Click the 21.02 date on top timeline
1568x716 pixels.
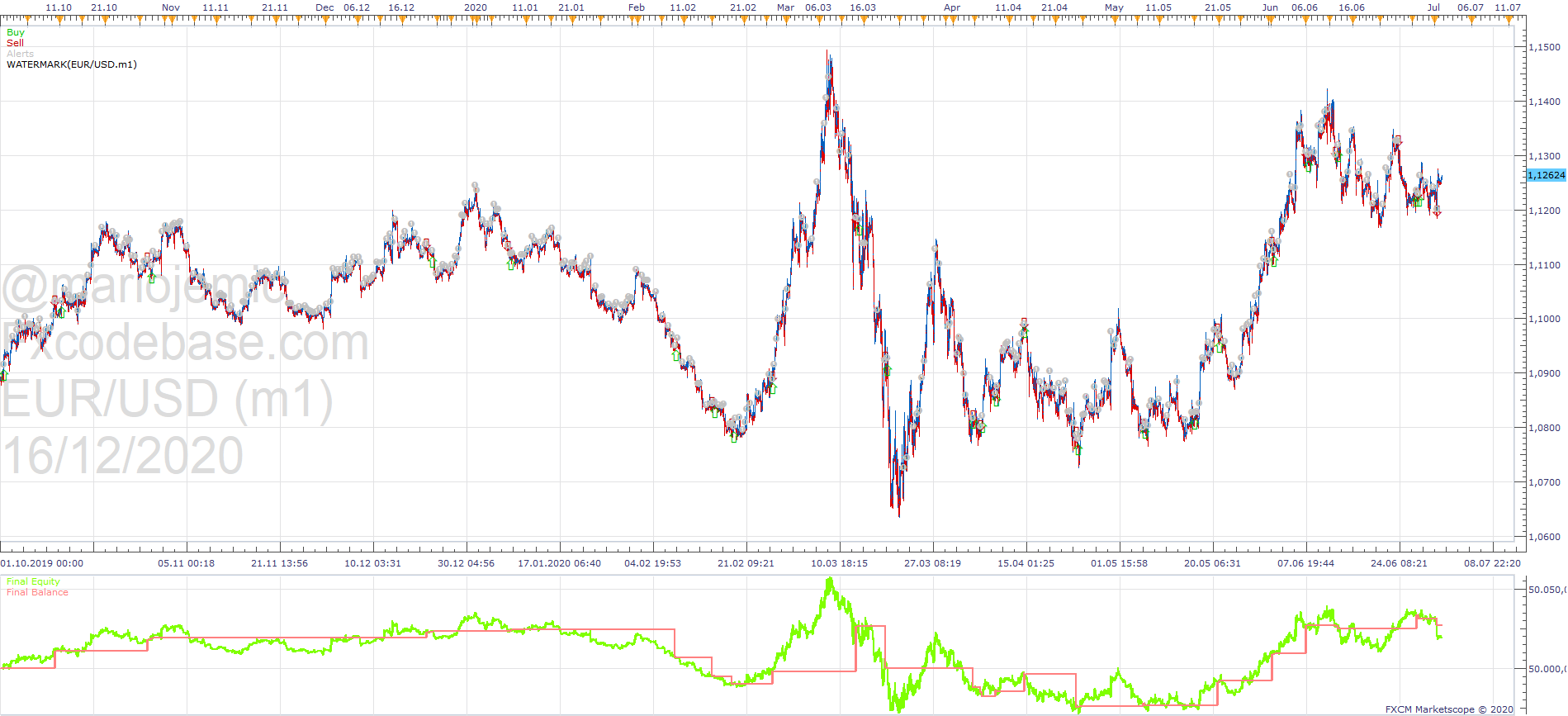point(743,7)
